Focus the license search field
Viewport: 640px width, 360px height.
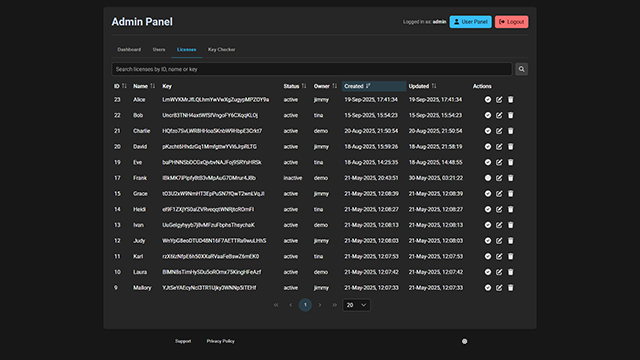point(312,69)
